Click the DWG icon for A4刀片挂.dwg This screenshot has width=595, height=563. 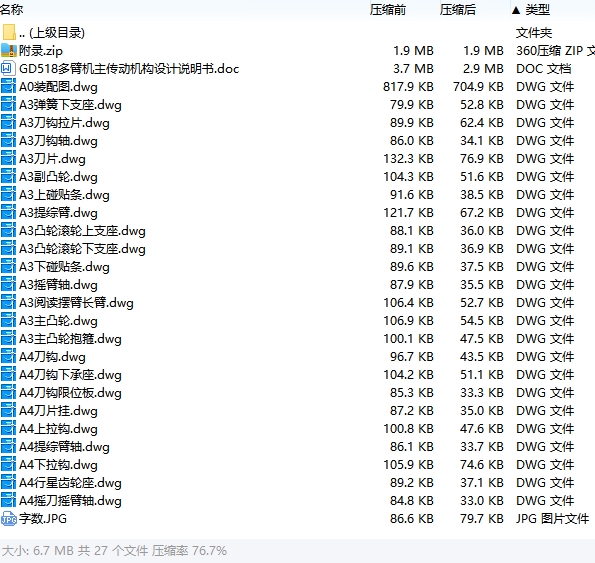pos(8,410)
